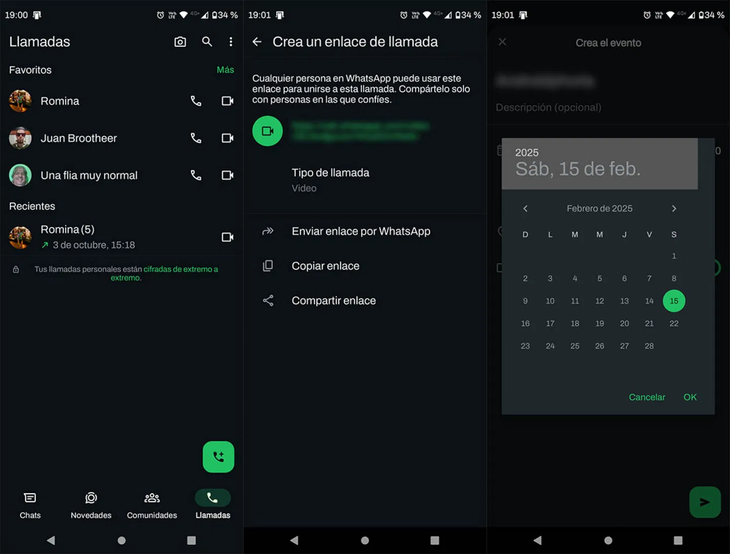730x554 pixels.
Task: Video call Romina (5) from recent calls
Action: 227,237
